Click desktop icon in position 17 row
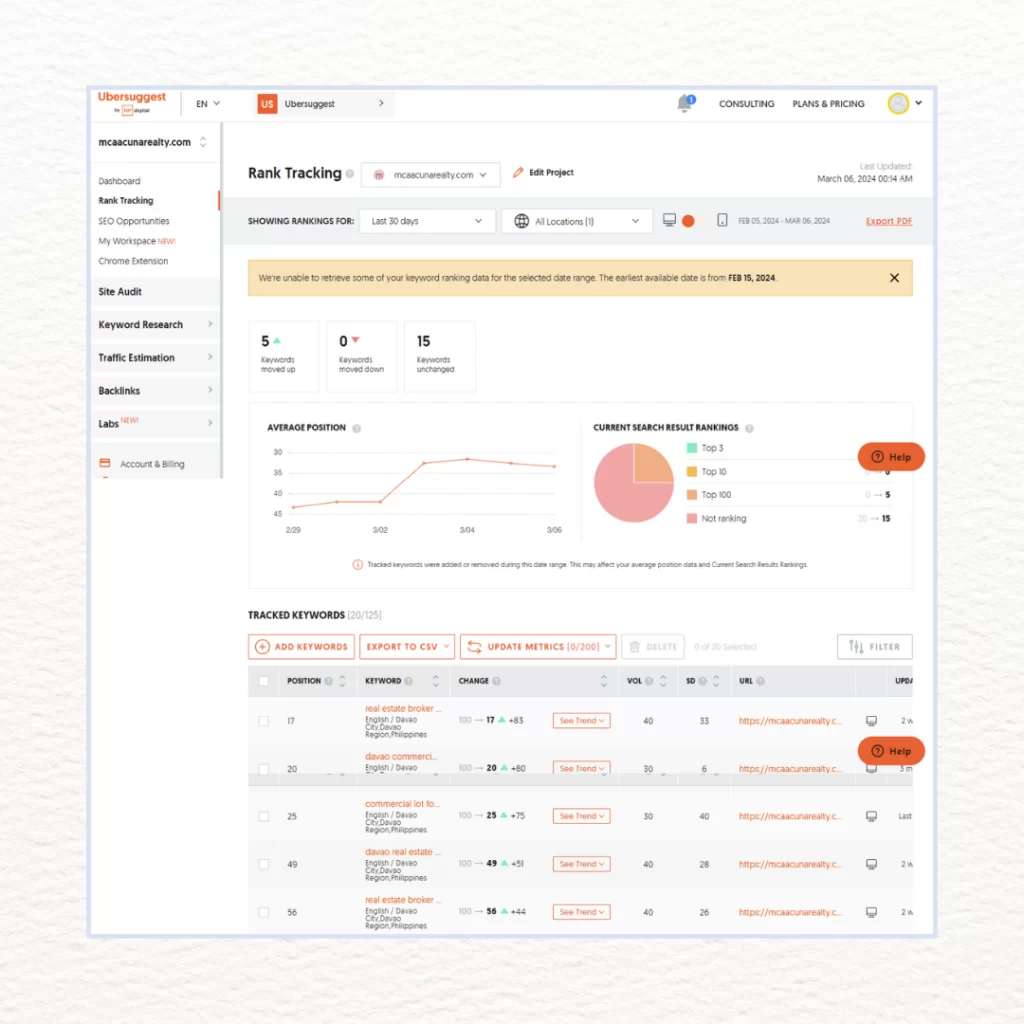 871,721
